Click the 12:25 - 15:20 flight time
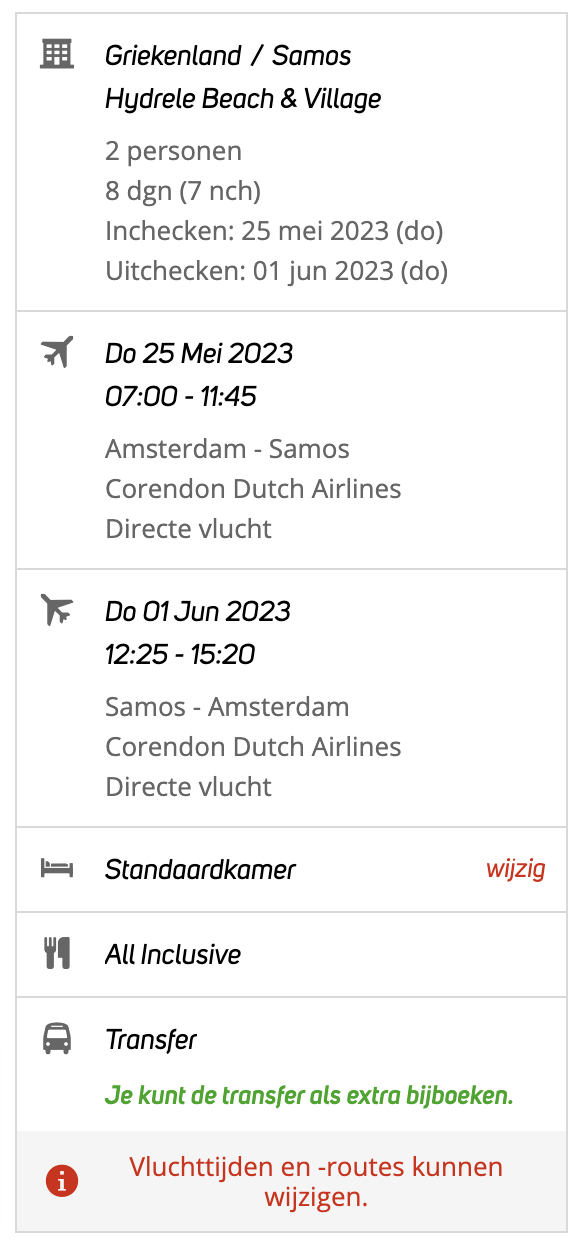Image resolution: width=578 pixels, height=1246 pixels. pyautogui.click(x=180, y=655)
